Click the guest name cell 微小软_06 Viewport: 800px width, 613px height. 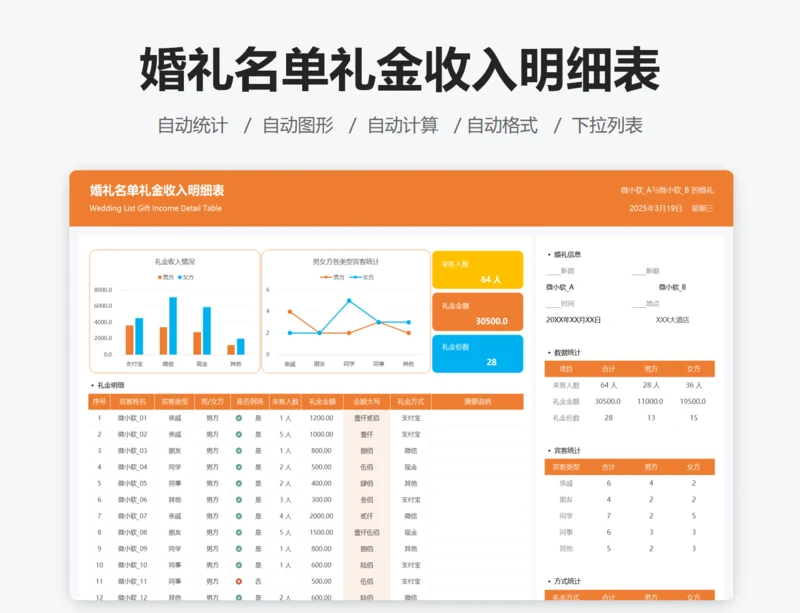(x=133, y=500)
